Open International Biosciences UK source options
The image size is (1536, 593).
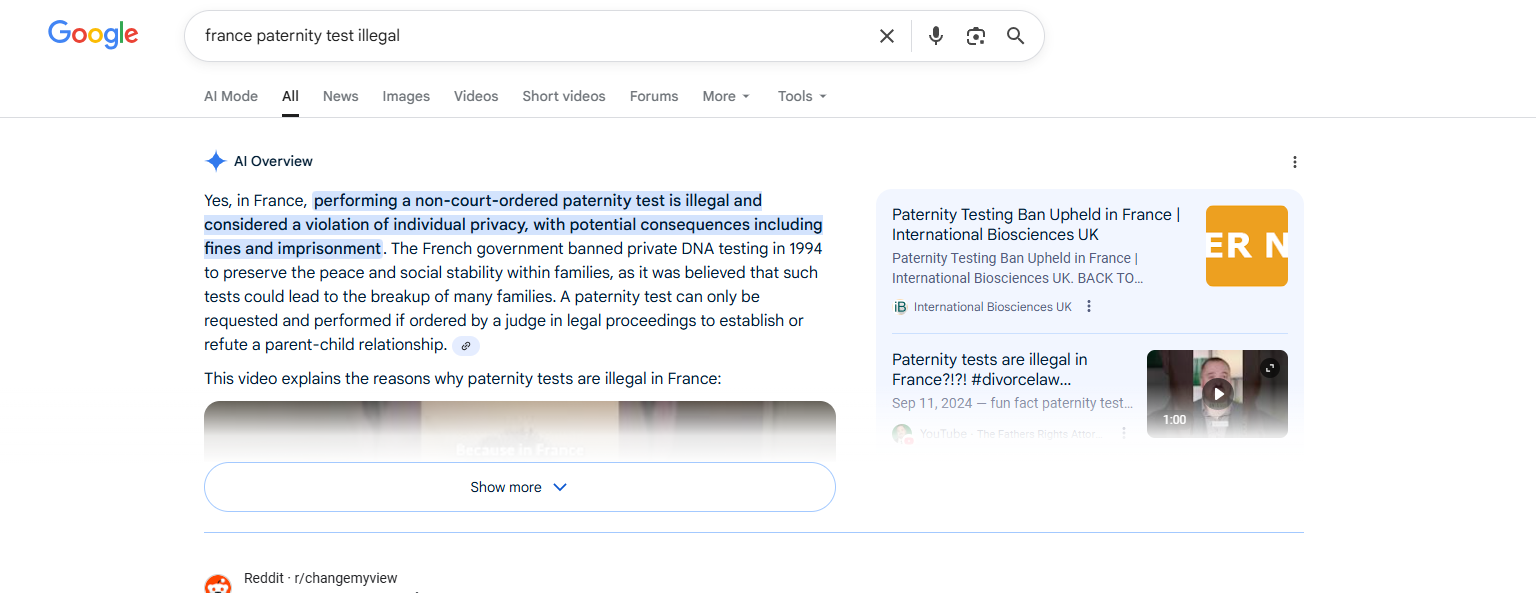(1089, 307)
